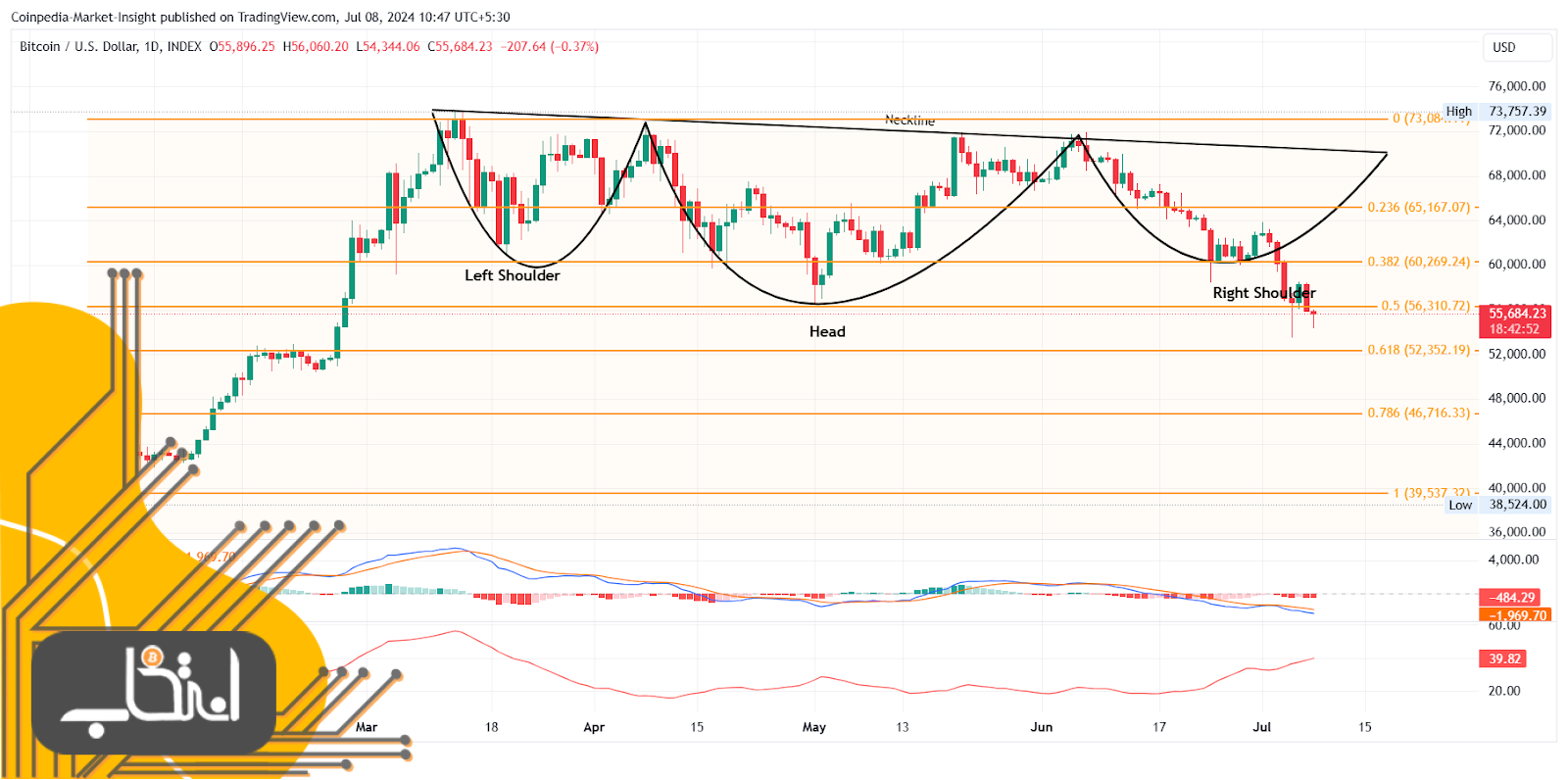Click the Low 38,524.00 price tag

[x=1498, y=505]
